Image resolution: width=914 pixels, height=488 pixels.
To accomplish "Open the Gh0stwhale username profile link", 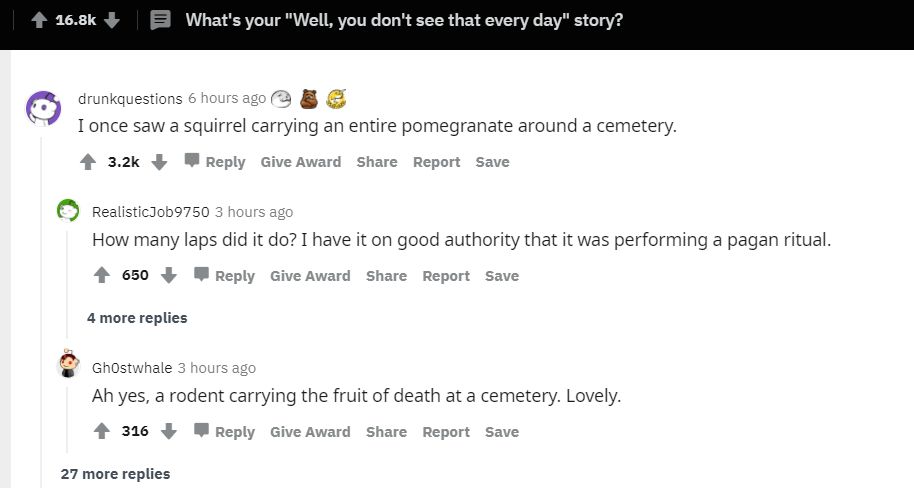I will (131, 368).
